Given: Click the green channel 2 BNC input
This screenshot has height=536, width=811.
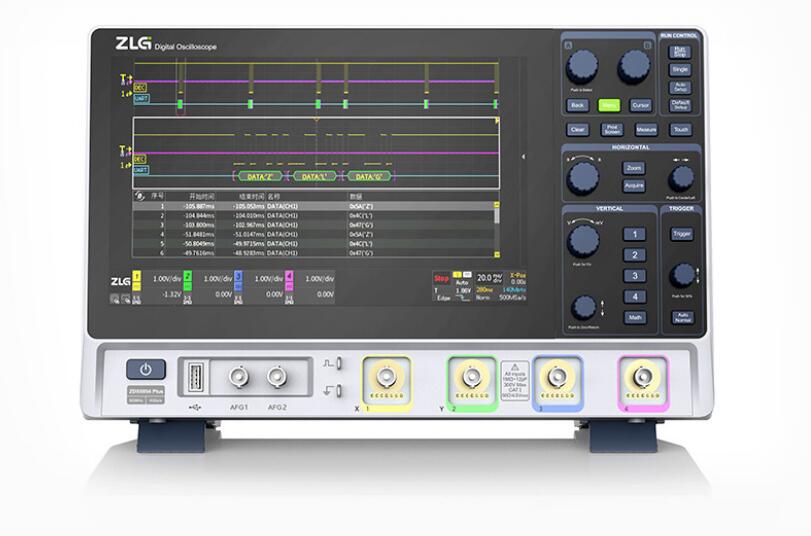Looking at the screenshot, I should click(x=471, y=379).
